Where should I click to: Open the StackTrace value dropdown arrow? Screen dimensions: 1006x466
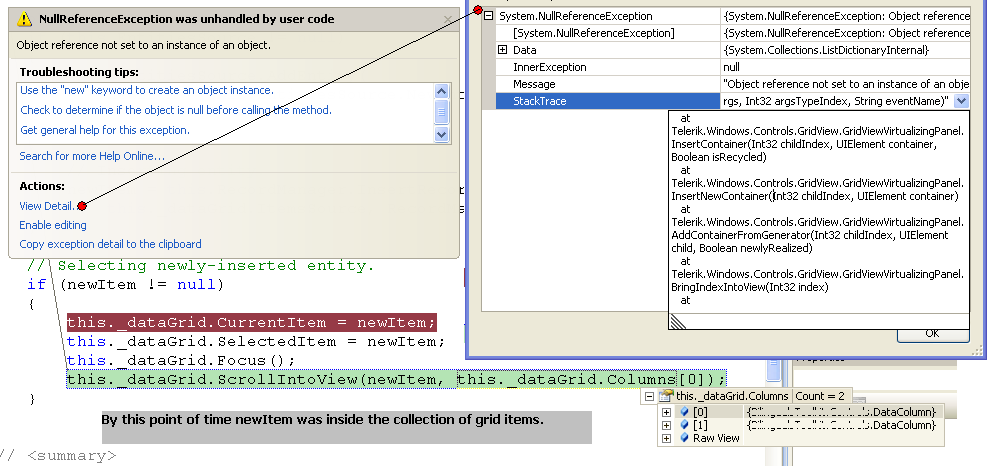click(961, 101)
